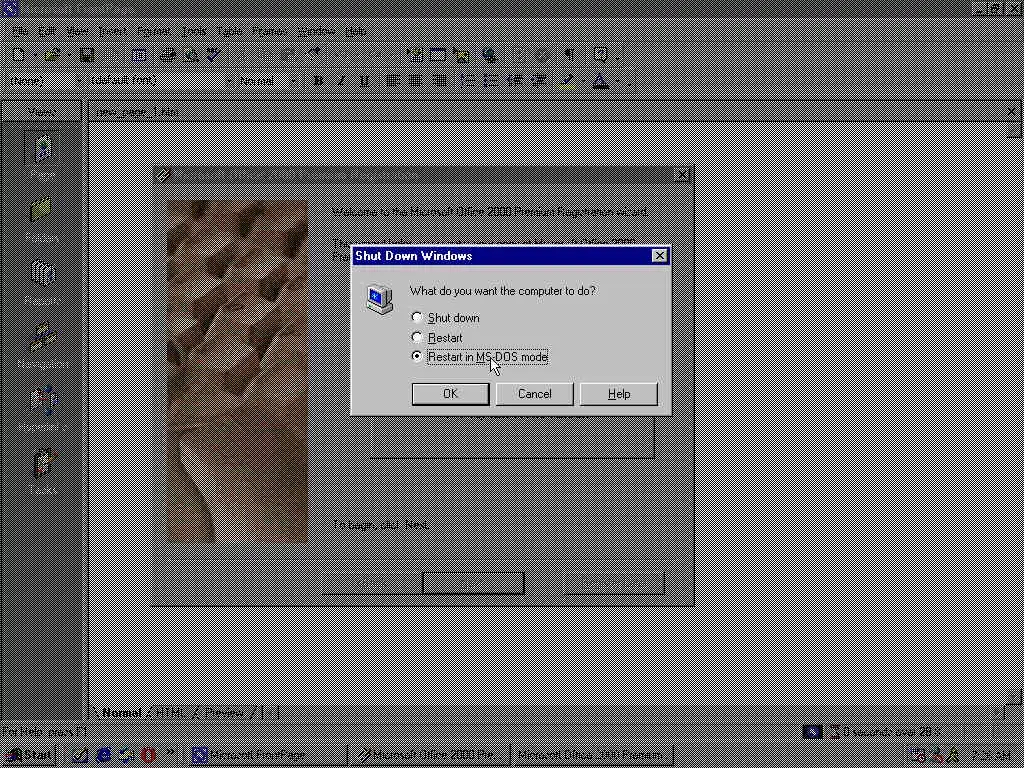Open the File menu in FrontPage
1024x768 pixels.
pyautogui.click(x=20, y=31)
